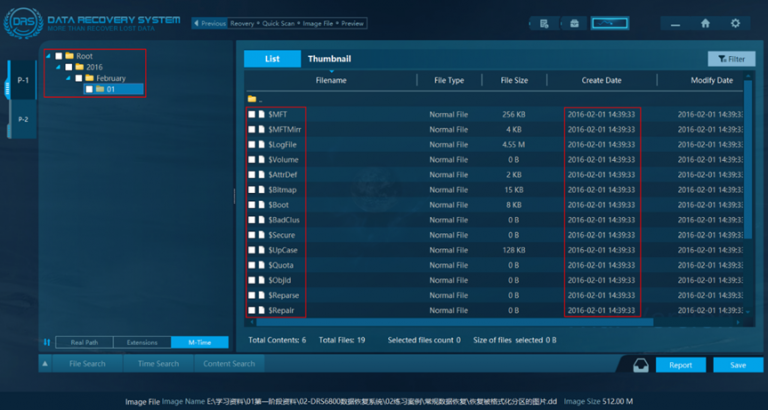Click the home icon in top bar
Screen dimensions: 768x410
click(705, 22)
